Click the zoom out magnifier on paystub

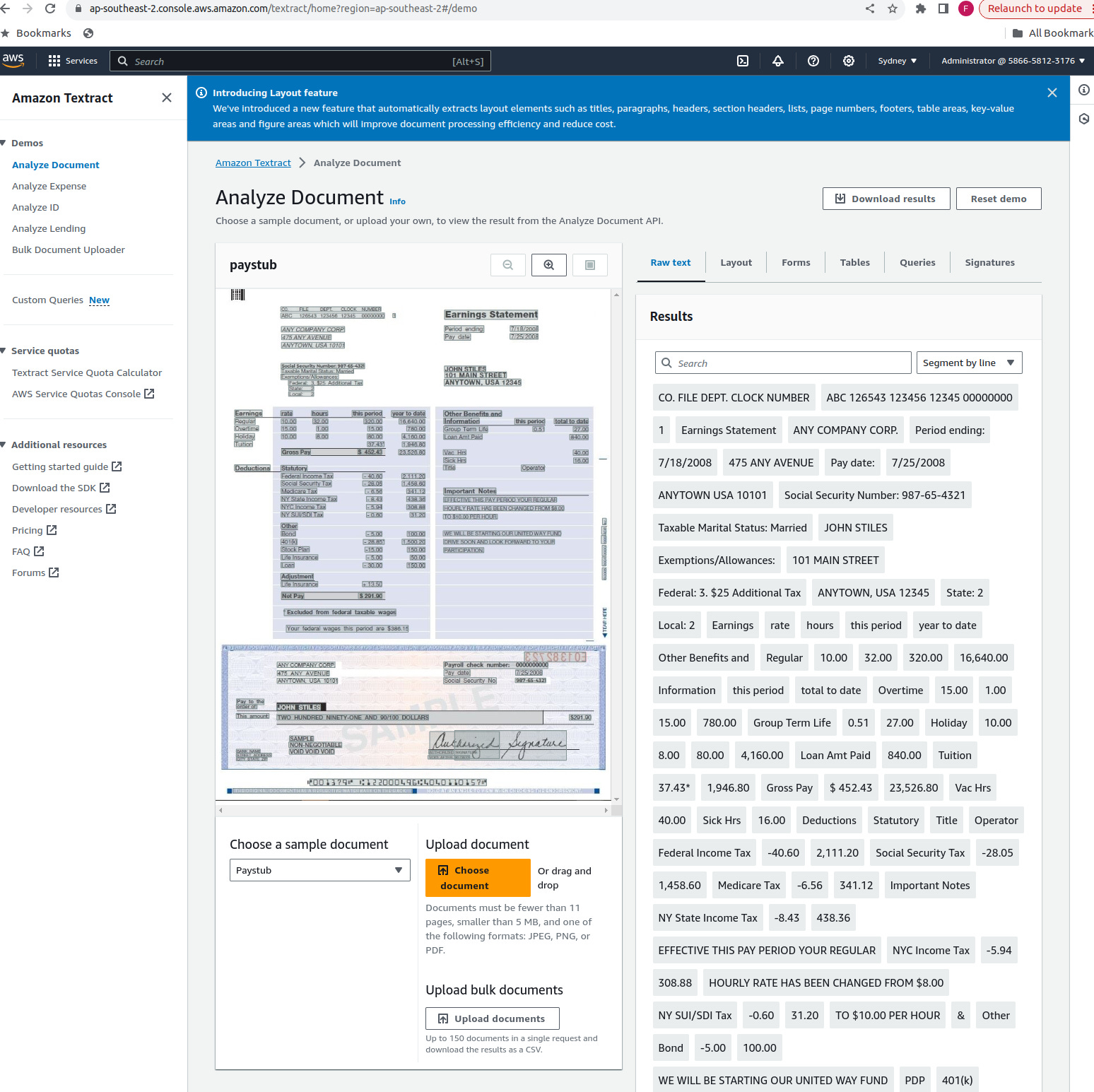[508, 265]
